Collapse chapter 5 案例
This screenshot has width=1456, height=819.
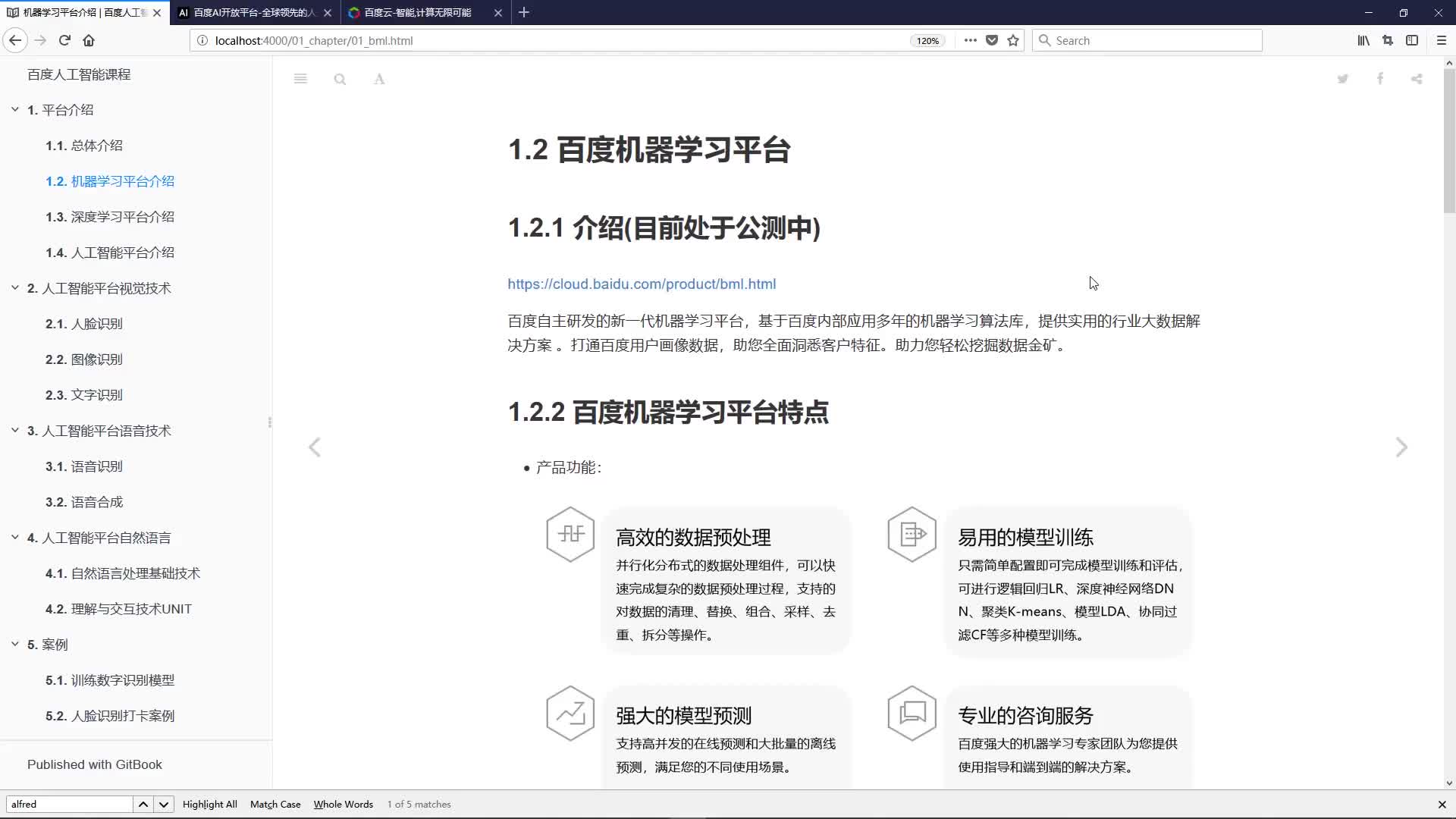15,645
